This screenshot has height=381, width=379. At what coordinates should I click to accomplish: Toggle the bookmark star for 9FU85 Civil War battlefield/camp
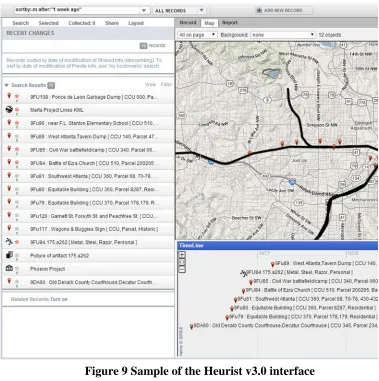pos(17,149)
